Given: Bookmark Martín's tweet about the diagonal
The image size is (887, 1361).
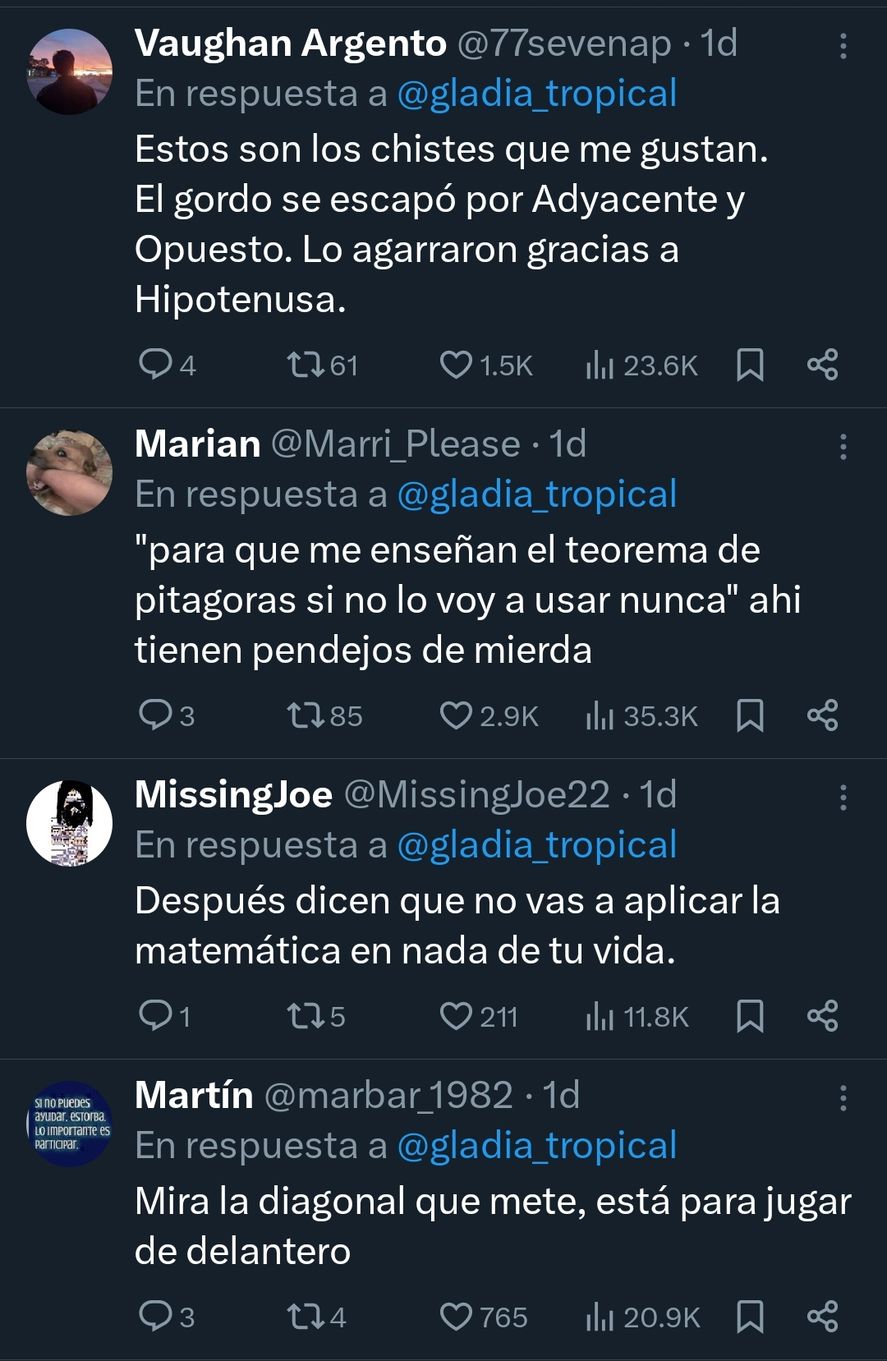Looking at the screenshot, I should [x=750, y=1318].
